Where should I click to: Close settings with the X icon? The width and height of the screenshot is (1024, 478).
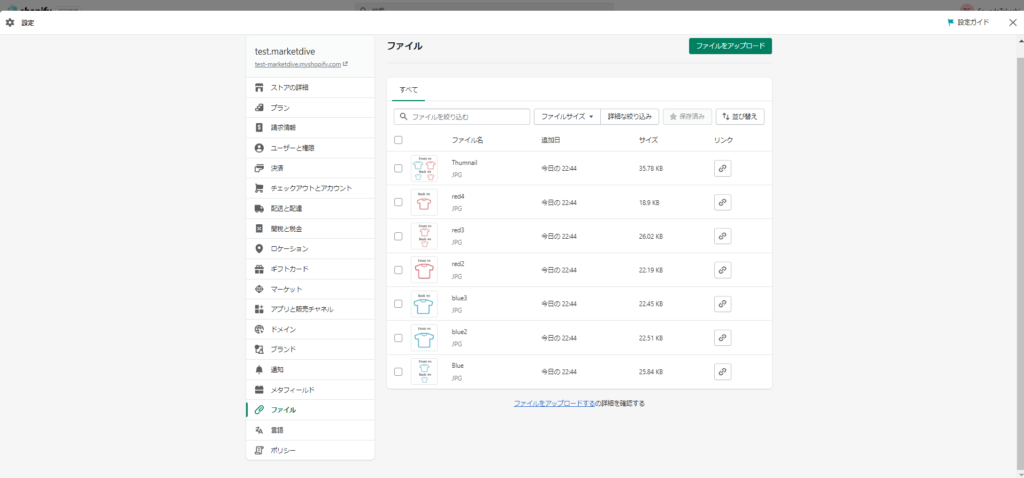(x=1012, y=22)
